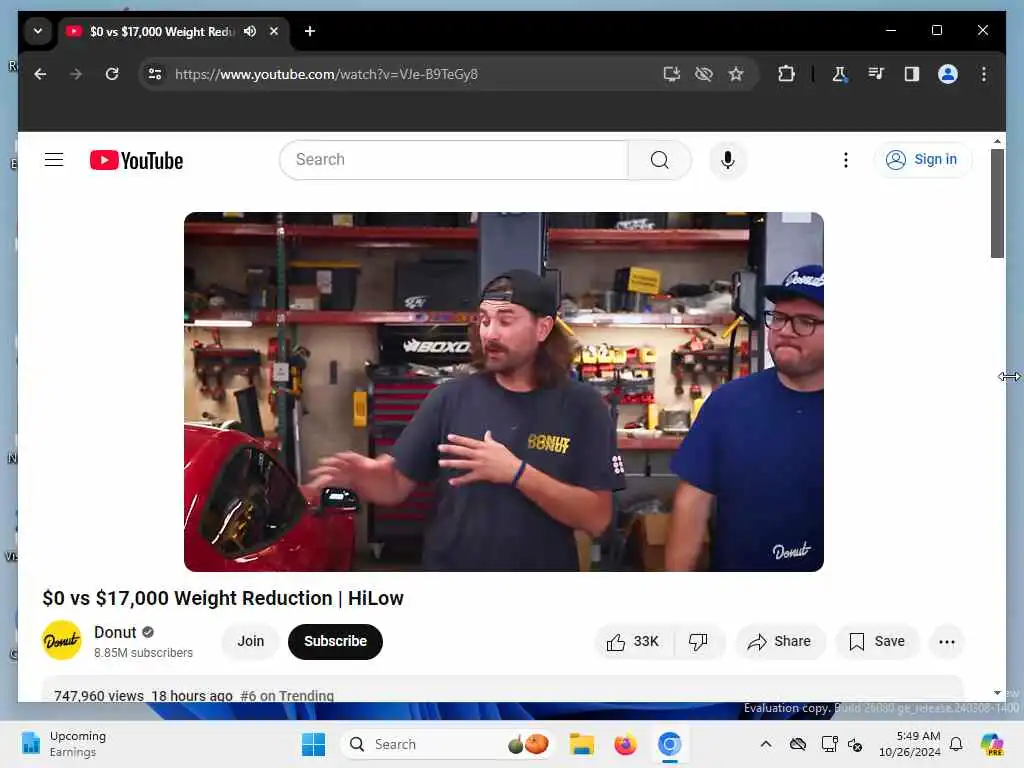Open the Windows Start menu
The image size is (1024, 768).
pos(313,744)
